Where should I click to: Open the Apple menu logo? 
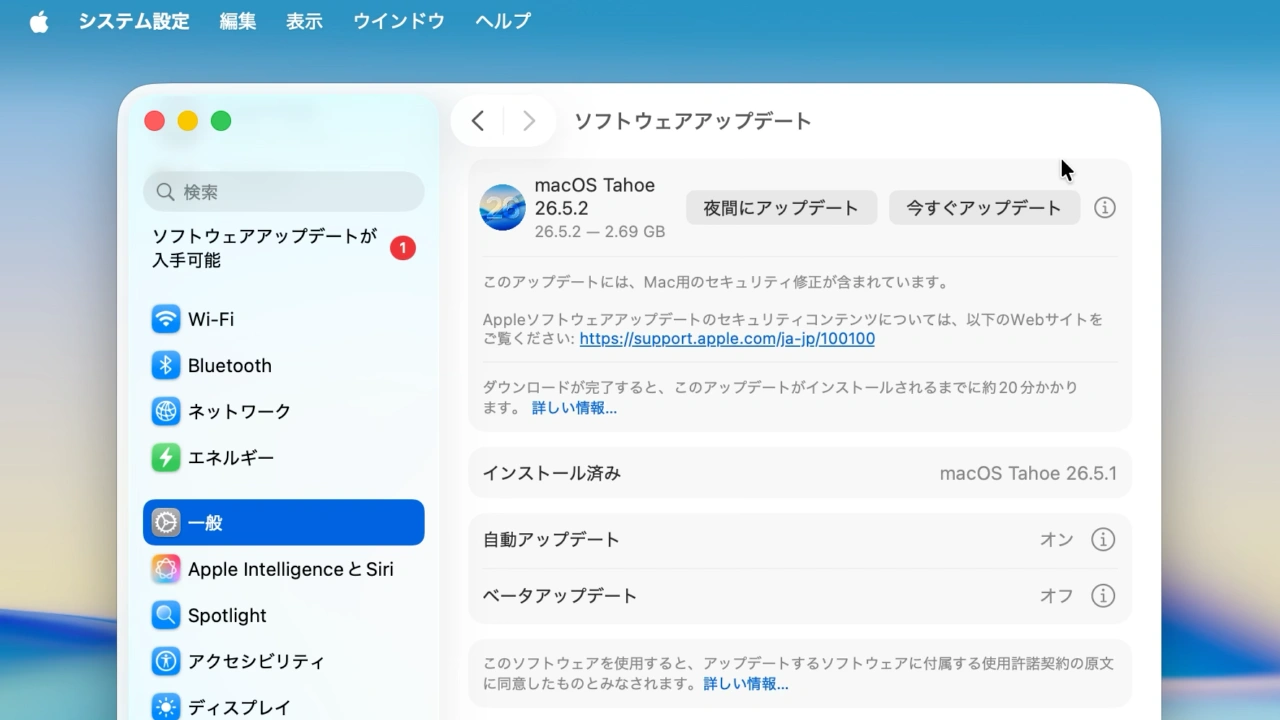(x=39, y=21)
